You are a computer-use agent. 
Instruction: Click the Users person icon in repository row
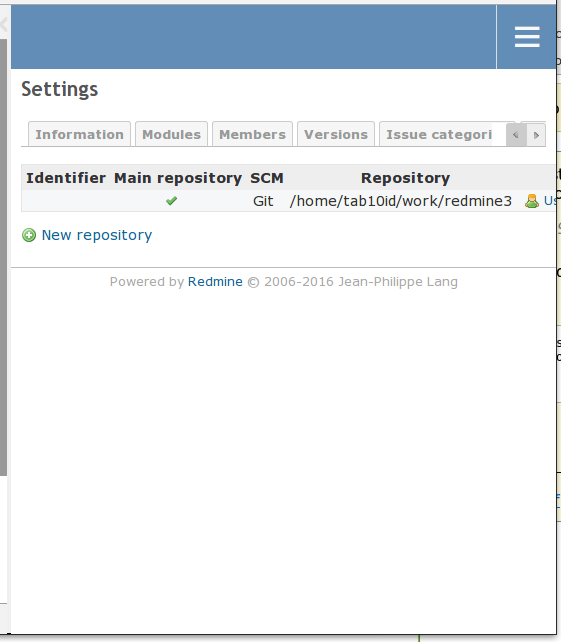click(x=532, y=201)
